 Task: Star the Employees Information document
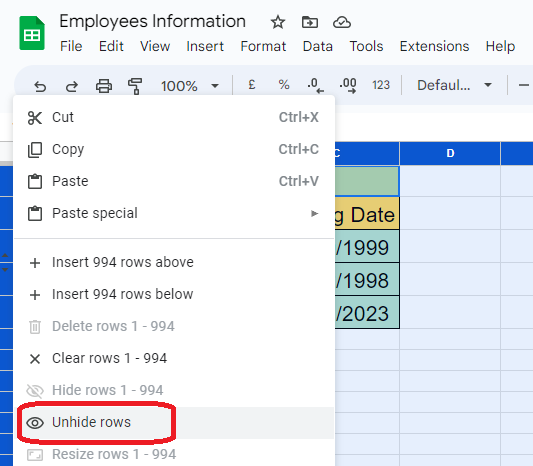(278, 22)
